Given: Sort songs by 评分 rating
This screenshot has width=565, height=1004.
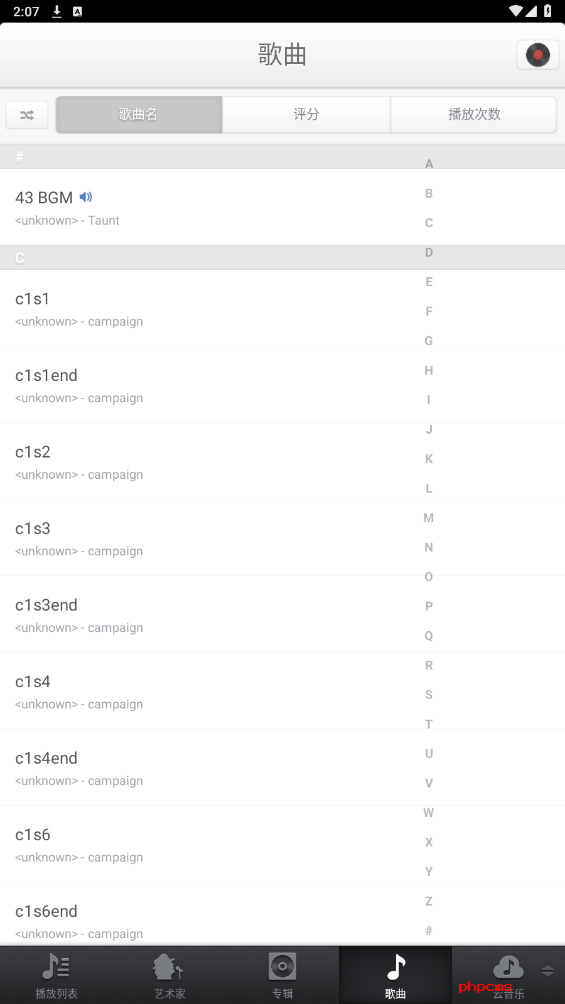Looking at the screenshot, I should 306,115.
